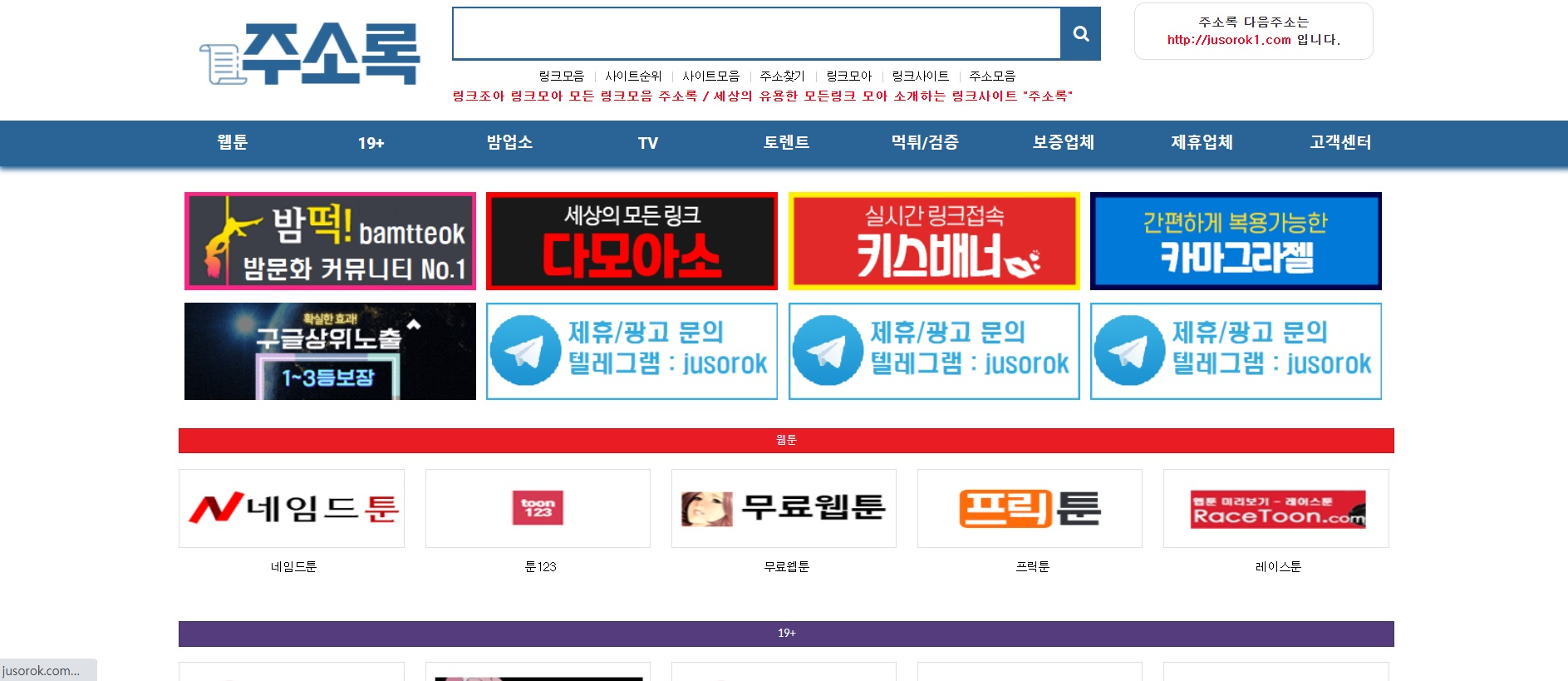This screenshot has width=1568, height=681.
Task: Click the 네임드툰 text label
Action: 293,567
